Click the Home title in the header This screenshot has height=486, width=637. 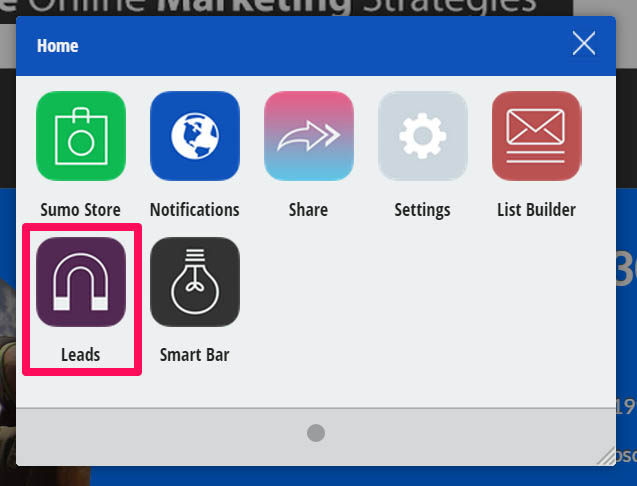pyautogui.click(x=57, y=46)
